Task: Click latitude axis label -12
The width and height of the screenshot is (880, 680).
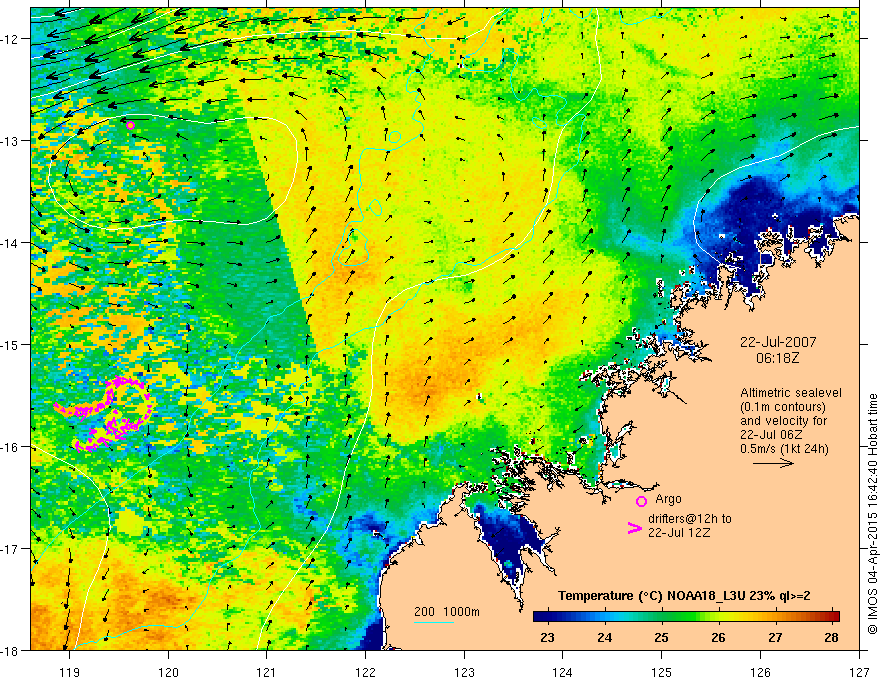Action: (x=10, y=39)
